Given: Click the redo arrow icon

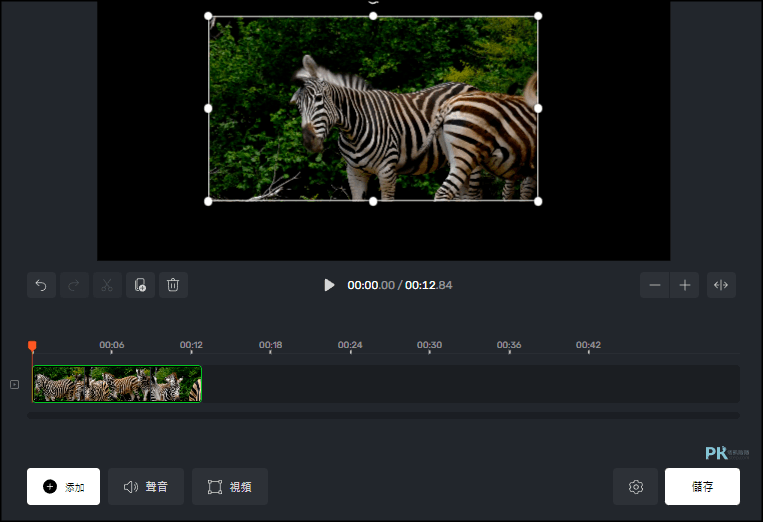Looking at the screenshot, I should (74, 285).
